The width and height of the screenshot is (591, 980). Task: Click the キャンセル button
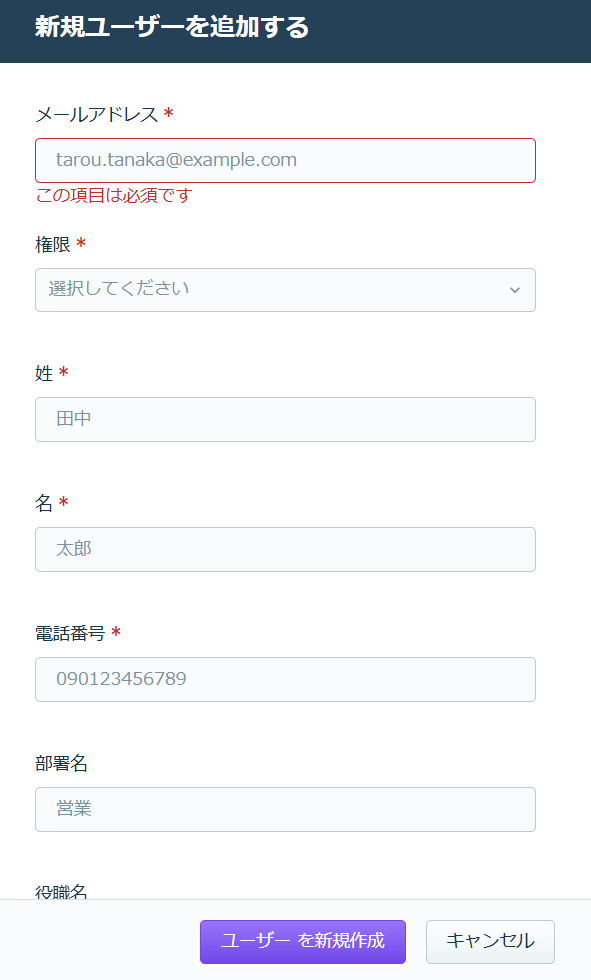[490, 942]
